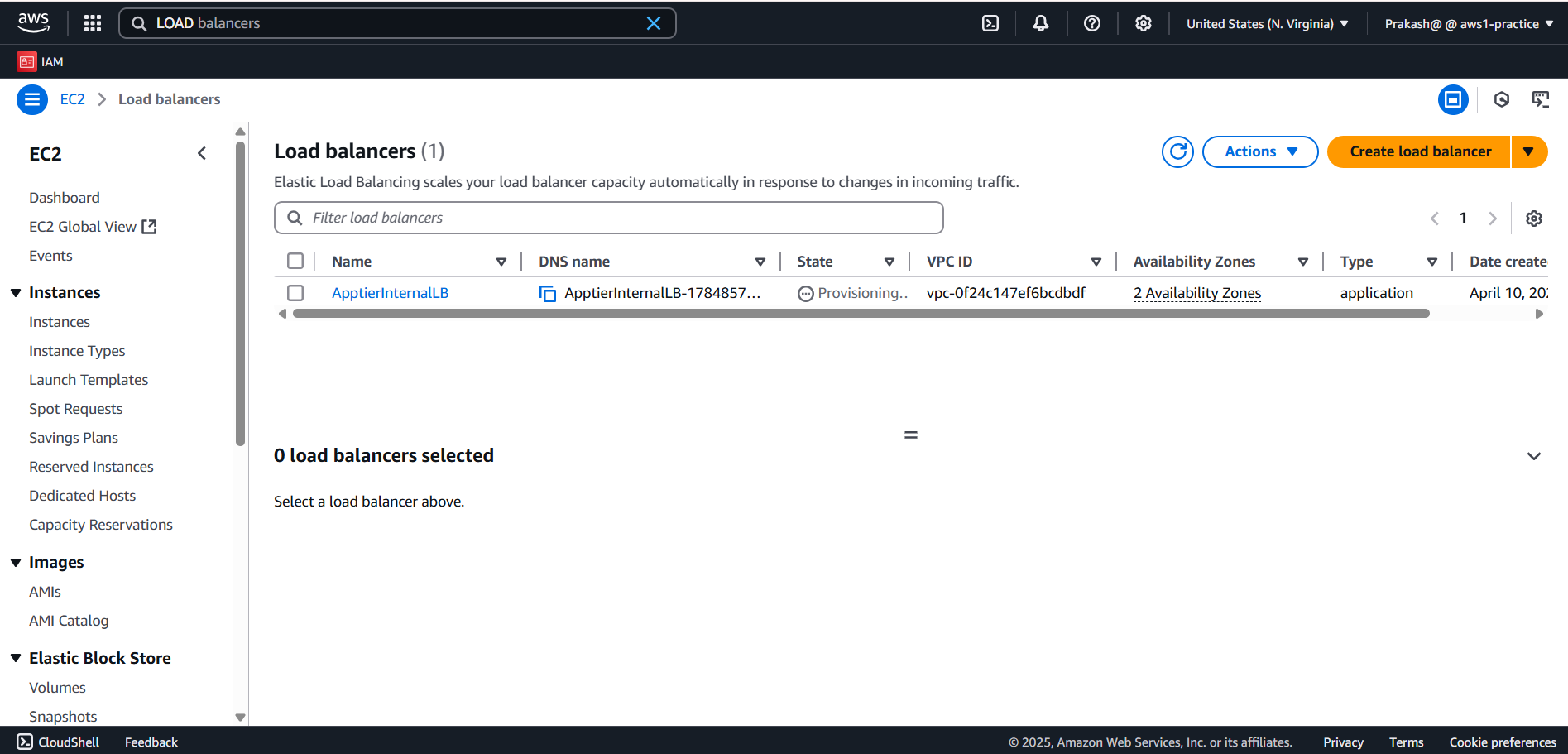Open console settings gear in top bar

click(x=1144, y=23)
